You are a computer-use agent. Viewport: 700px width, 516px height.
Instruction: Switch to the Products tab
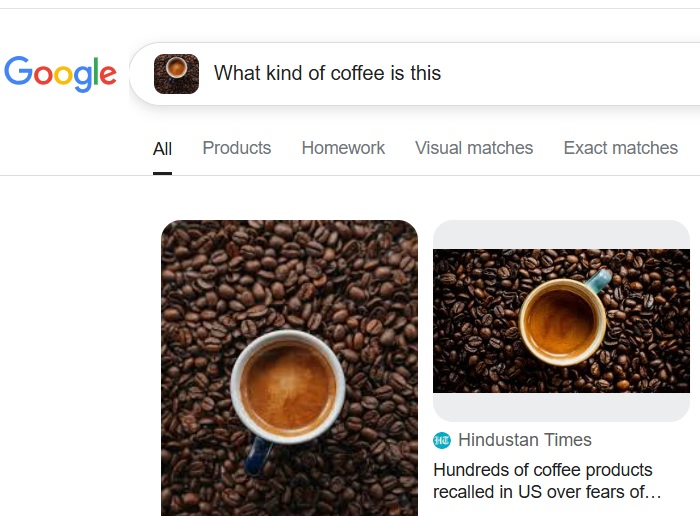[x=236, y=148]
